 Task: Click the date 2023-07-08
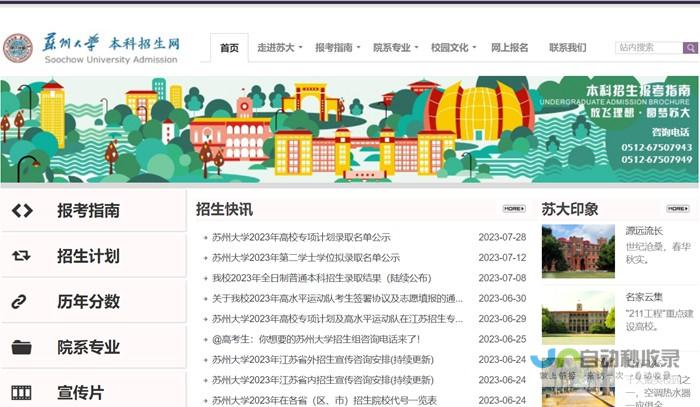(502, 278)
